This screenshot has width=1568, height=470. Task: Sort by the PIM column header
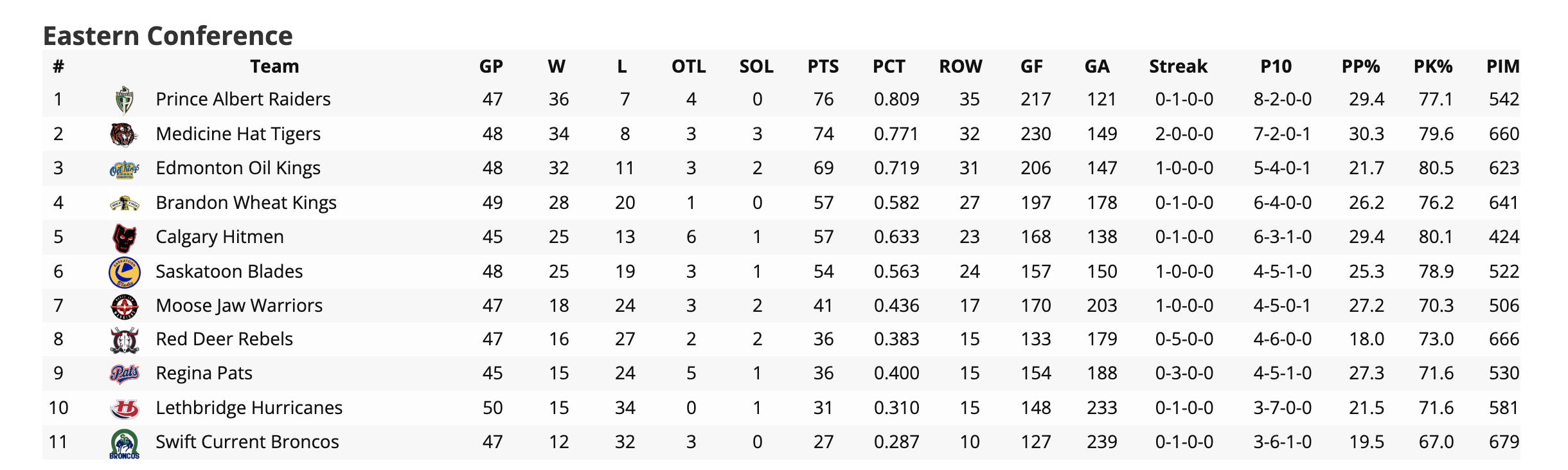click(x=1502, y=67)
